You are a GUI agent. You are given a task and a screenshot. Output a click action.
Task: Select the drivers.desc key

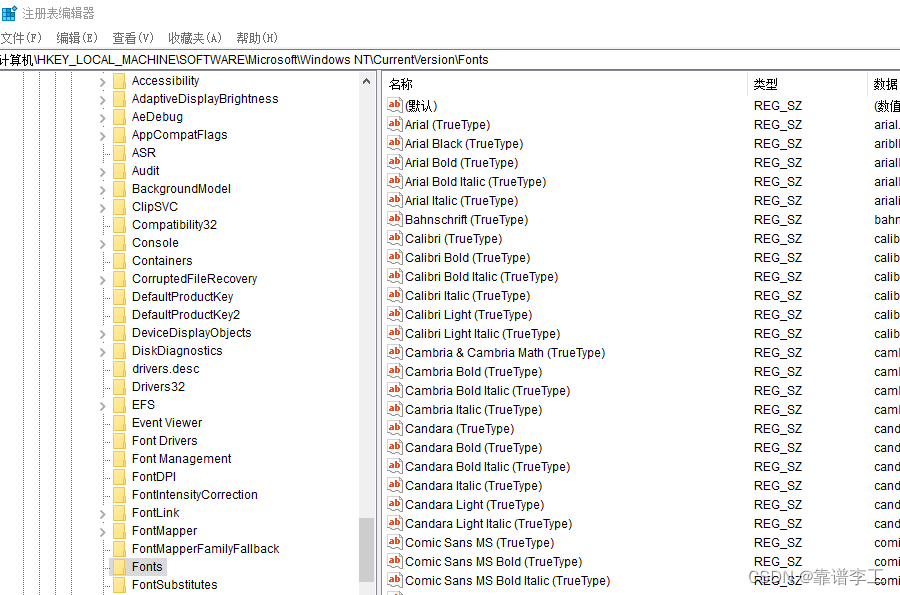166,369
